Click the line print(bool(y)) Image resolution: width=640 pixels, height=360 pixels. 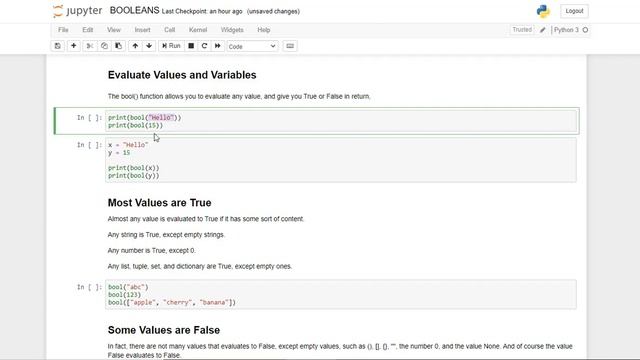pos(133,176)
